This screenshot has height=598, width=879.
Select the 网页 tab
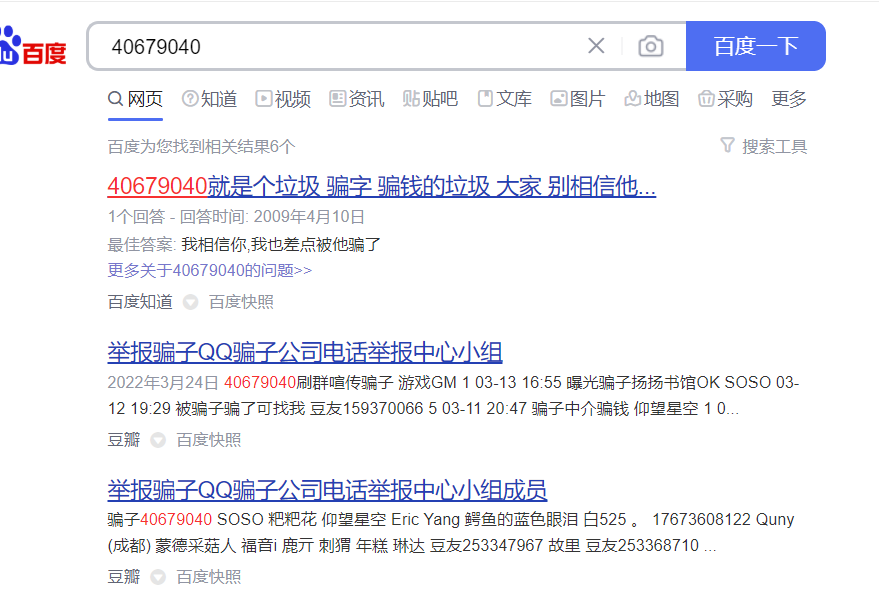[135, 99]
